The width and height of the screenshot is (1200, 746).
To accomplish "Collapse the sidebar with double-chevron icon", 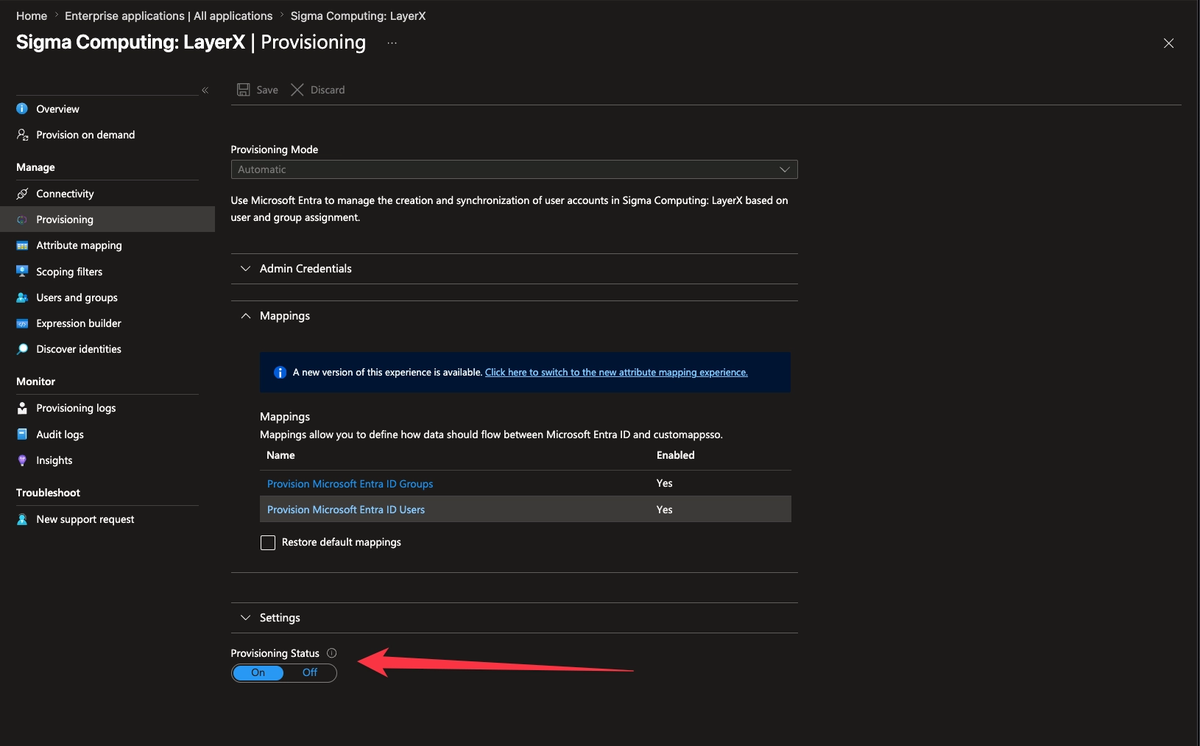I will (205, 90).
